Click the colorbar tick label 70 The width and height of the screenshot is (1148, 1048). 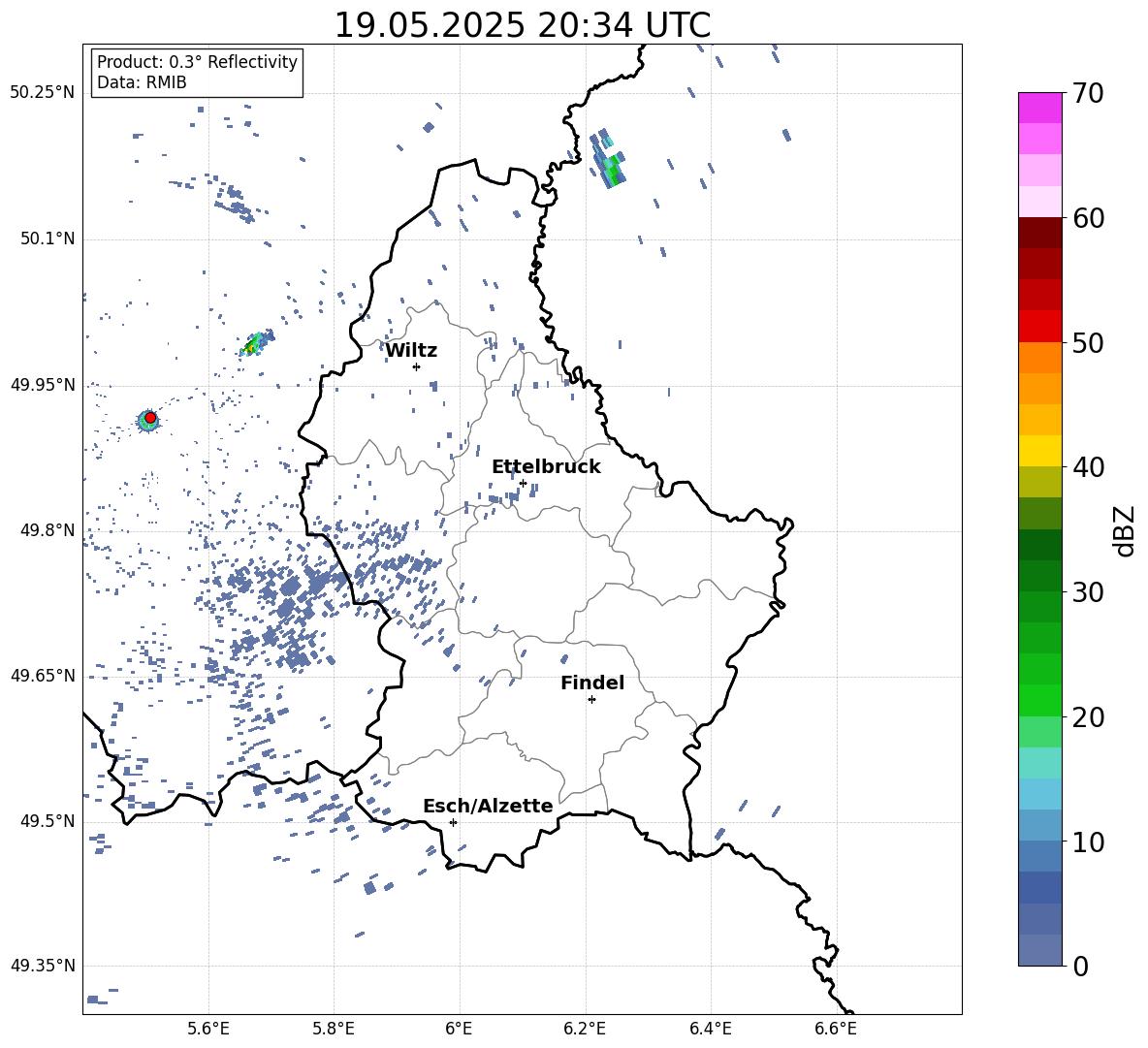click(1088, 93)
